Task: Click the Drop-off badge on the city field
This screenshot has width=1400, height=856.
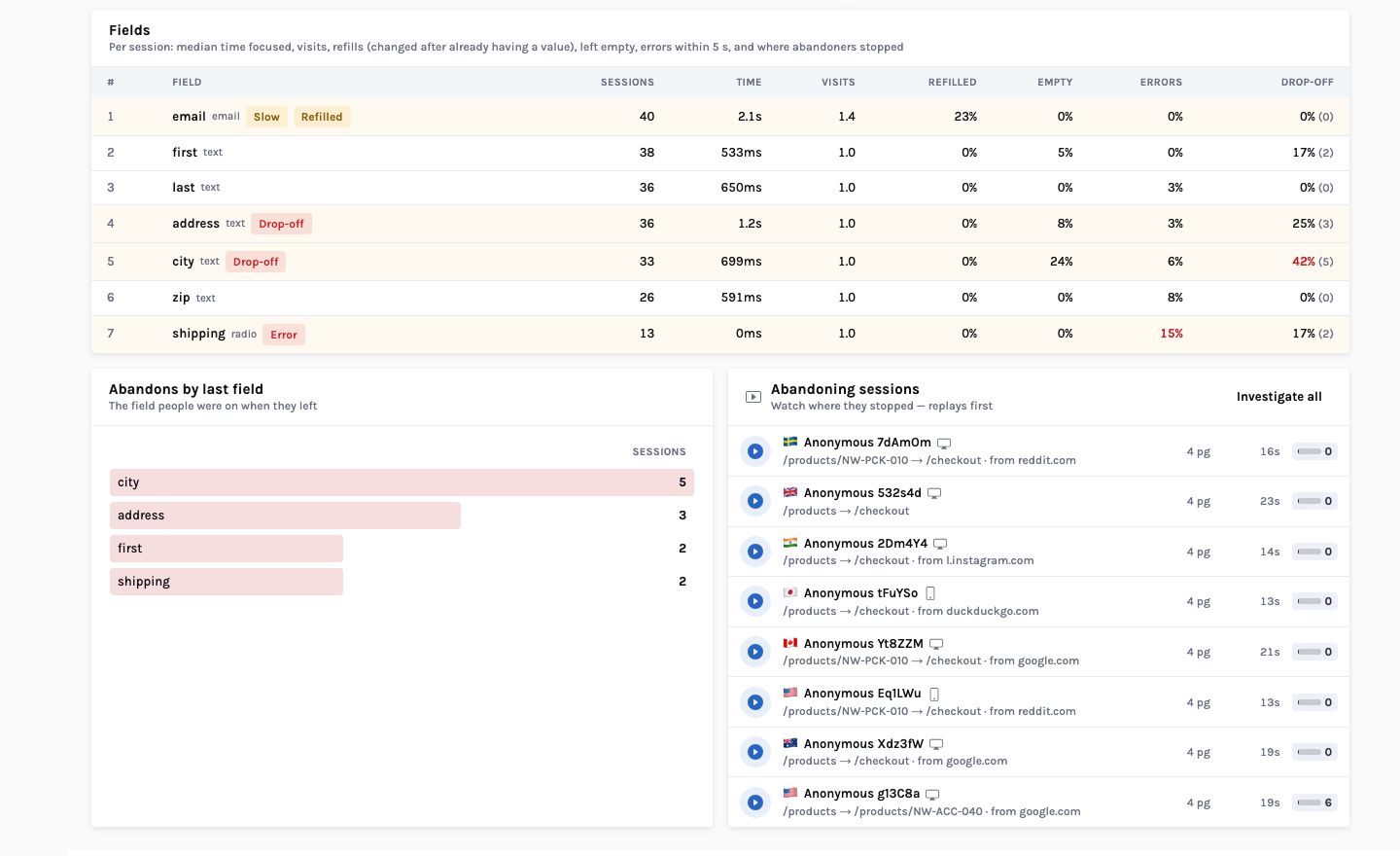Action: click(256, 262)
